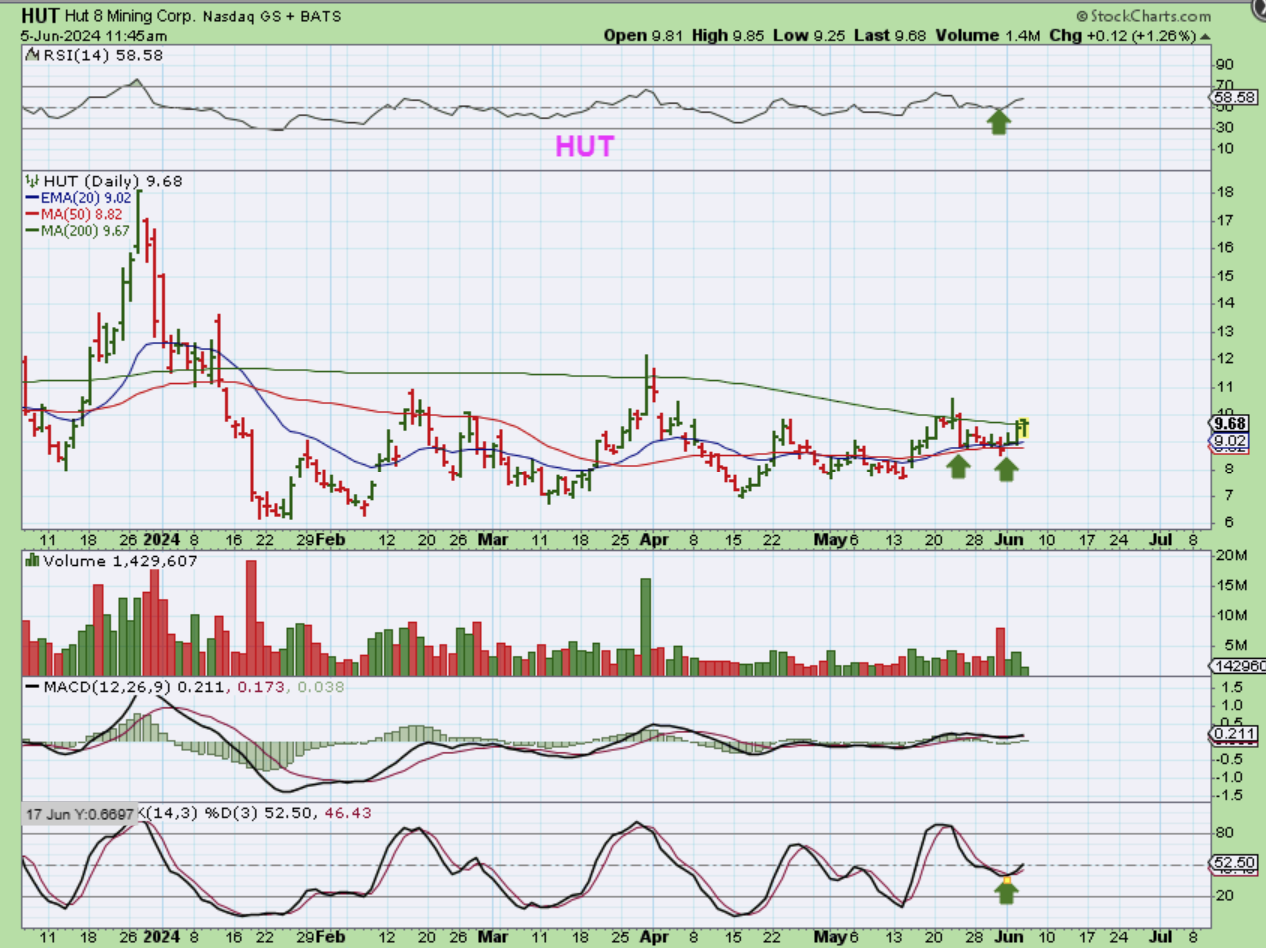Click the tallest red volume bar in January
1266x948 pixels.
251,618
